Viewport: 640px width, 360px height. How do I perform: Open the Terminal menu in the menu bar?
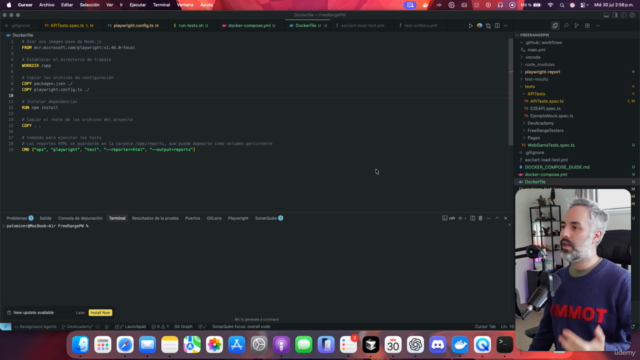tap(161, 5)
